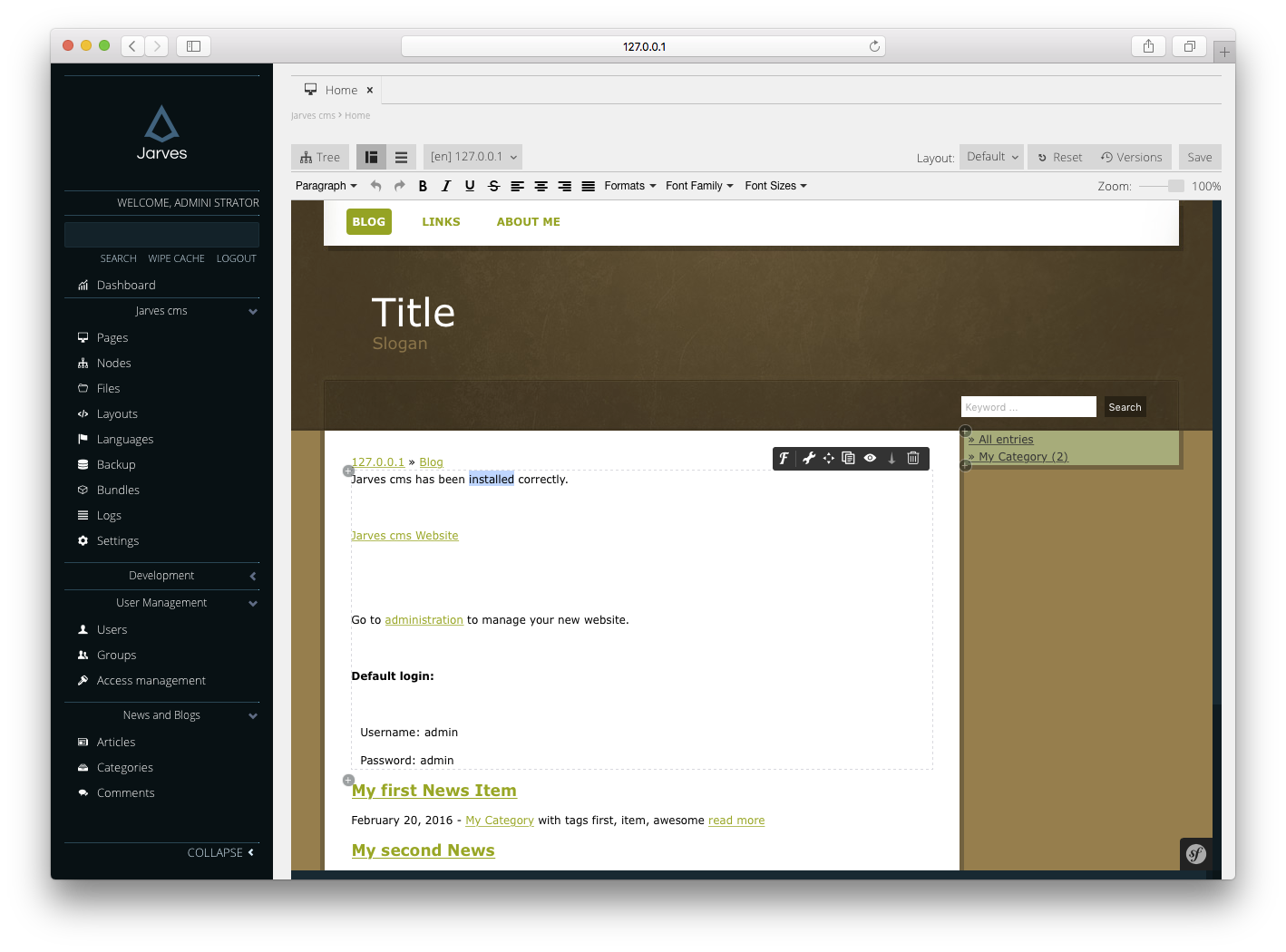Viewport: 1286px width, 952px height.
Task: Click the Italic formatting icon
Action: pos(446,186)
